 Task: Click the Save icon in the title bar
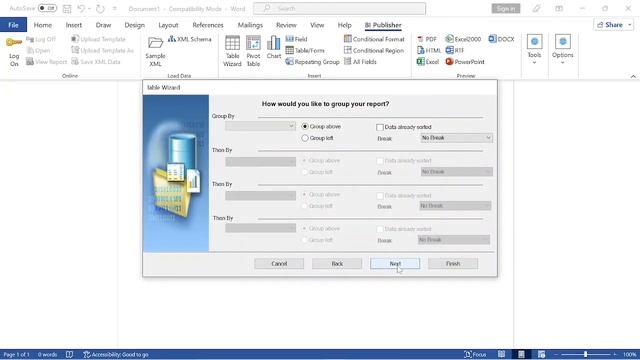coord(67,9)
